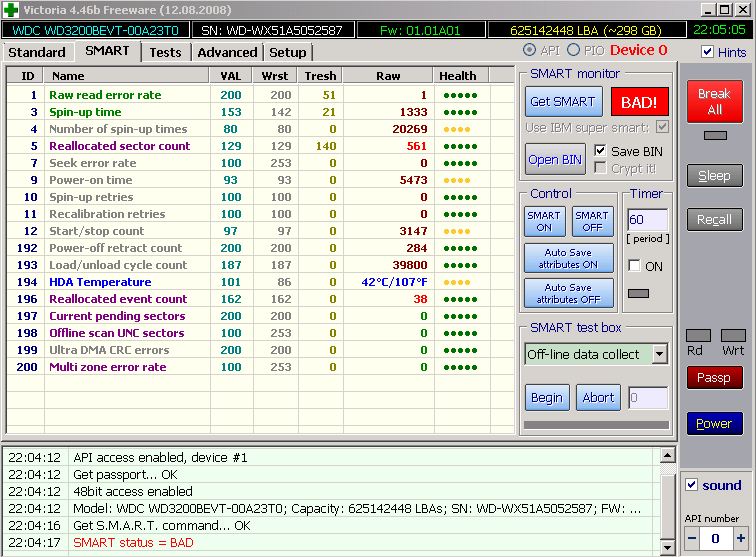Screen dimensions: 756x557
Task: Select the Multi zone error rate row
Action: pos(260,367)
